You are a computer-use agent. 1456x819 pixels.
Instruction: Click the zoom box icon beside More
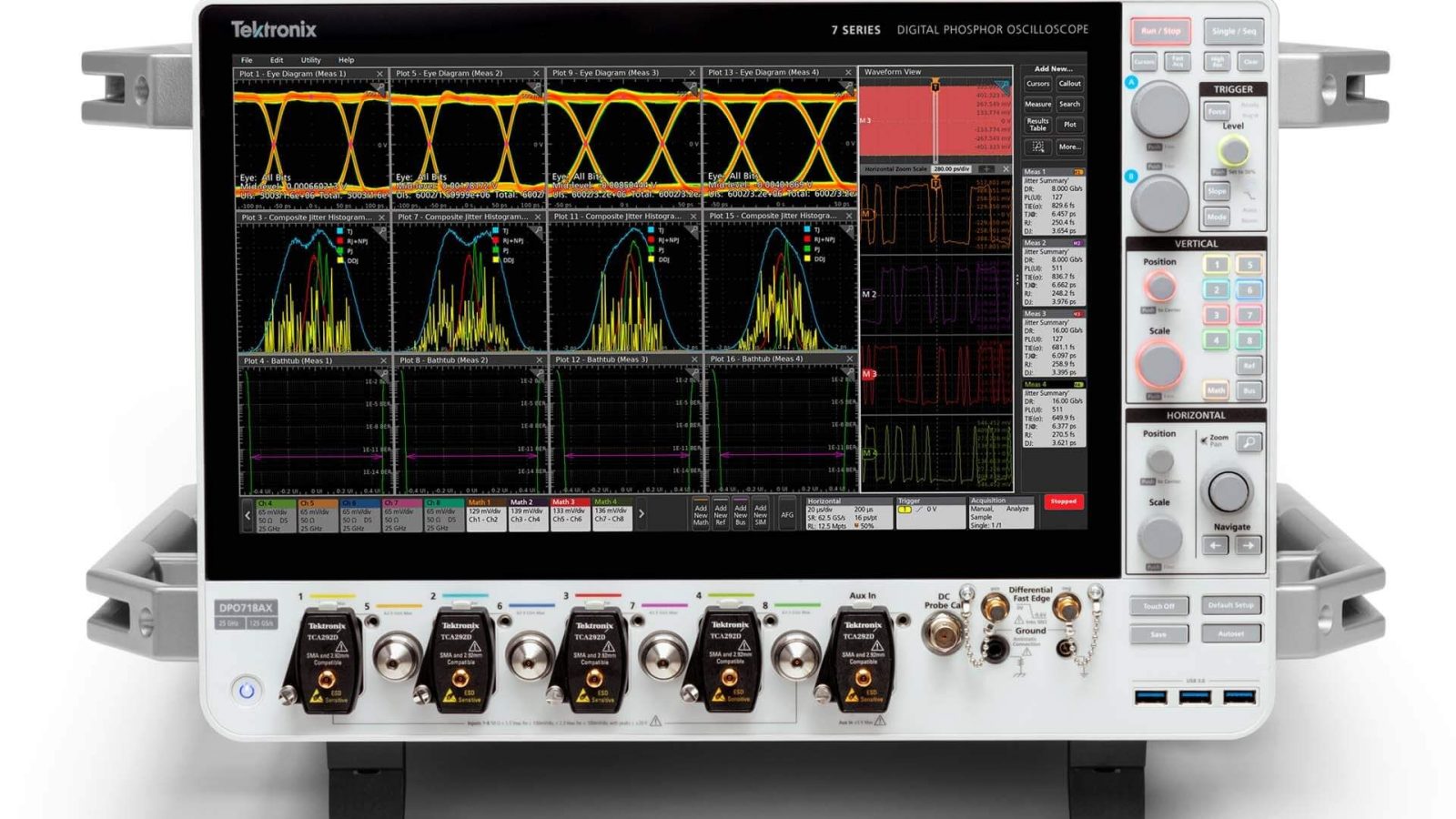1037,147
